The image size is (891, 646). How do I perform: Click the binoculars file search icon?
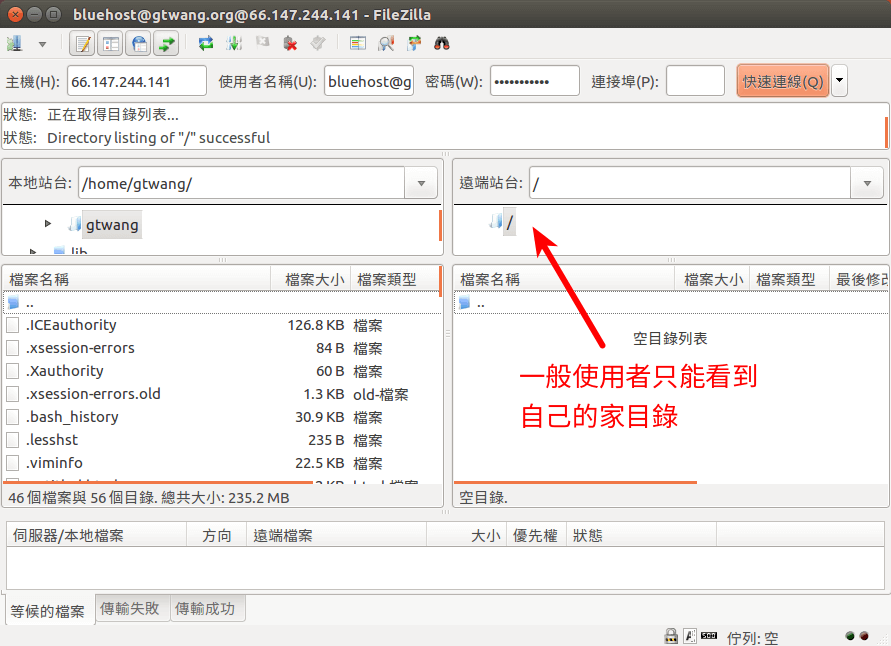(x=442, y=44)
